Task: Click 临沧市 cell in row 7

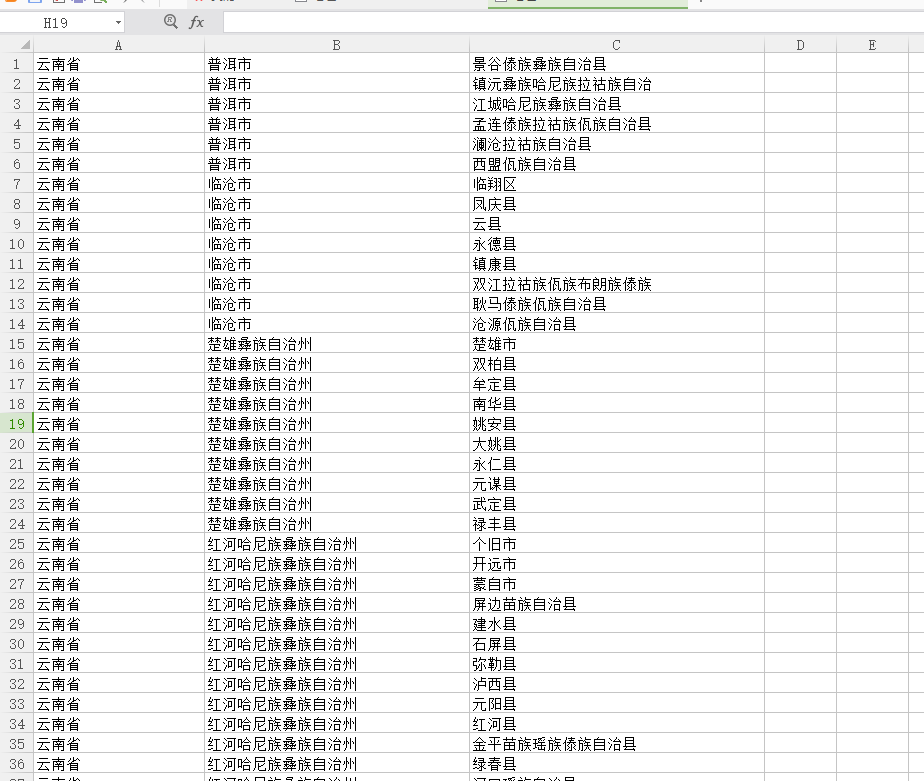Action: pos(336,184)
